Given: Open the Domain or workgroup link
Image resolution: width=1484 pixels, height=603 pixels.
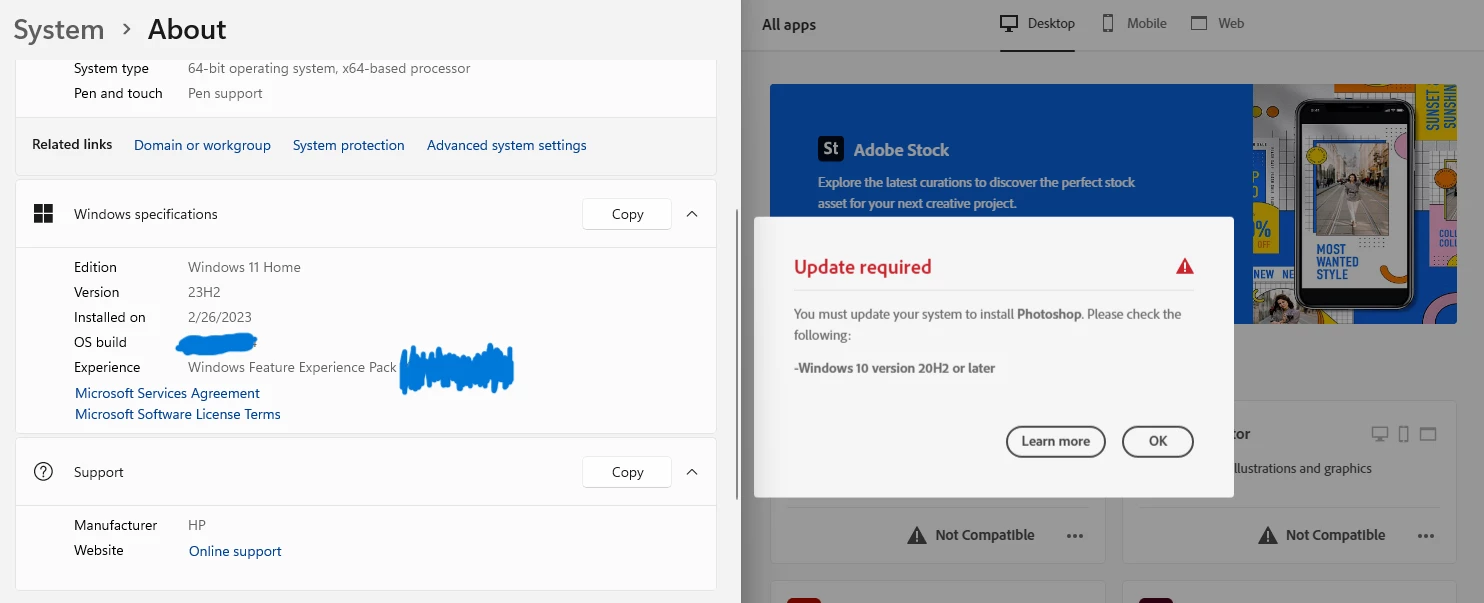Looking at the screenshot, I should (202, 145).
